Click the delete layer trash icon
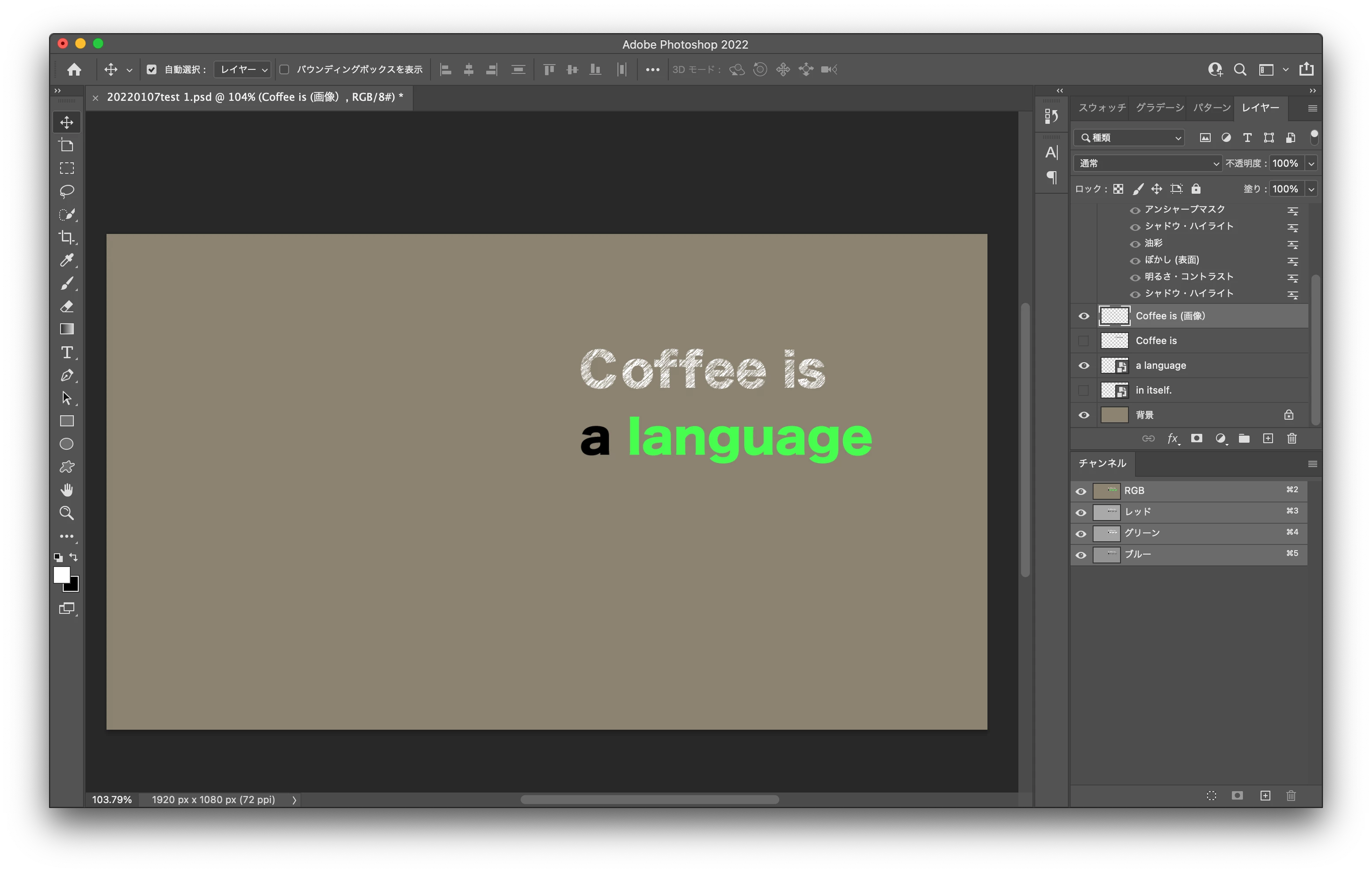This screenshot has width=1372, height=873. tap(1292, 439)
